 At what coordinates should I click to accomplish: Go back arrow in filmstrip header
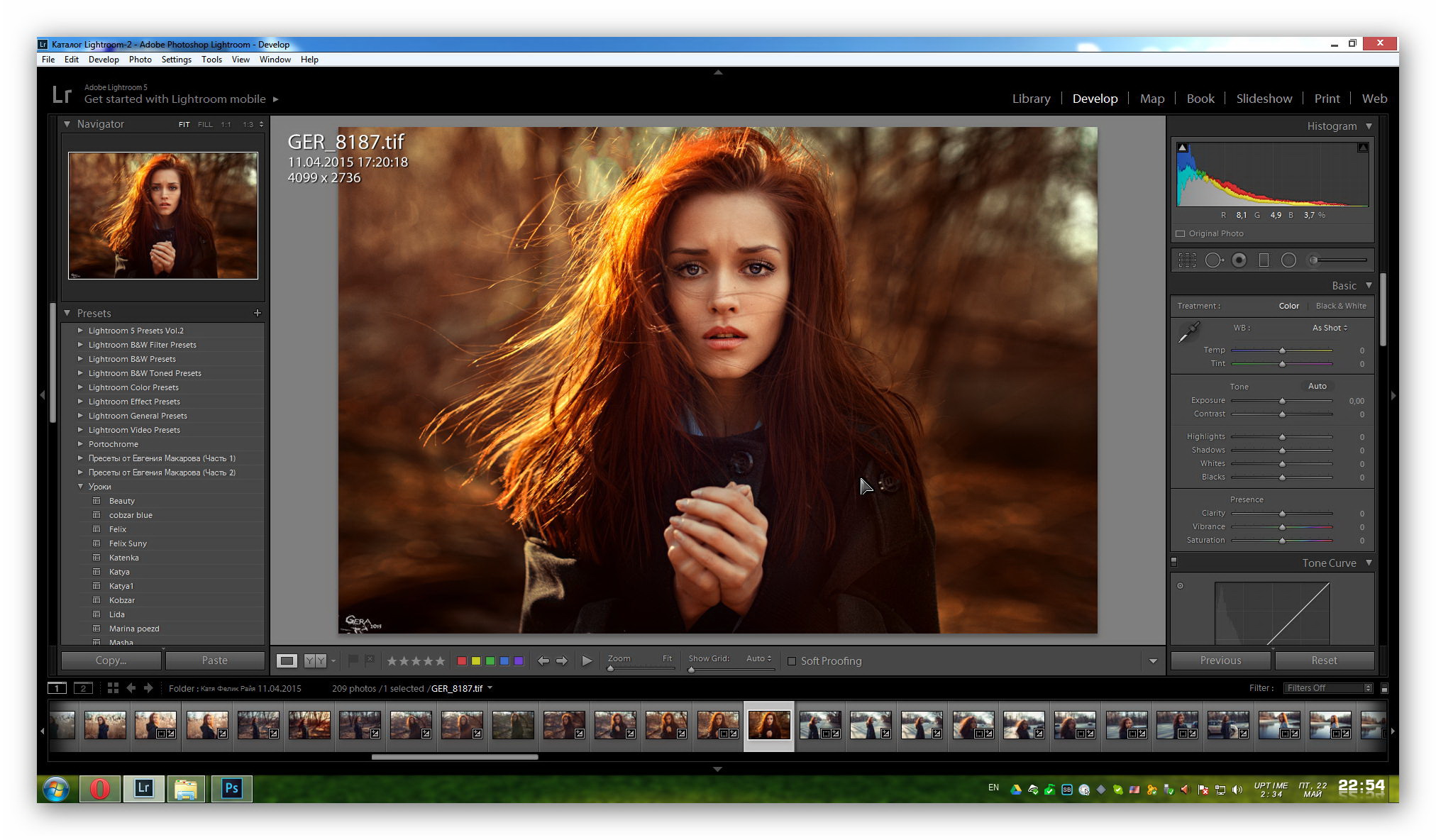click(131, 688)
